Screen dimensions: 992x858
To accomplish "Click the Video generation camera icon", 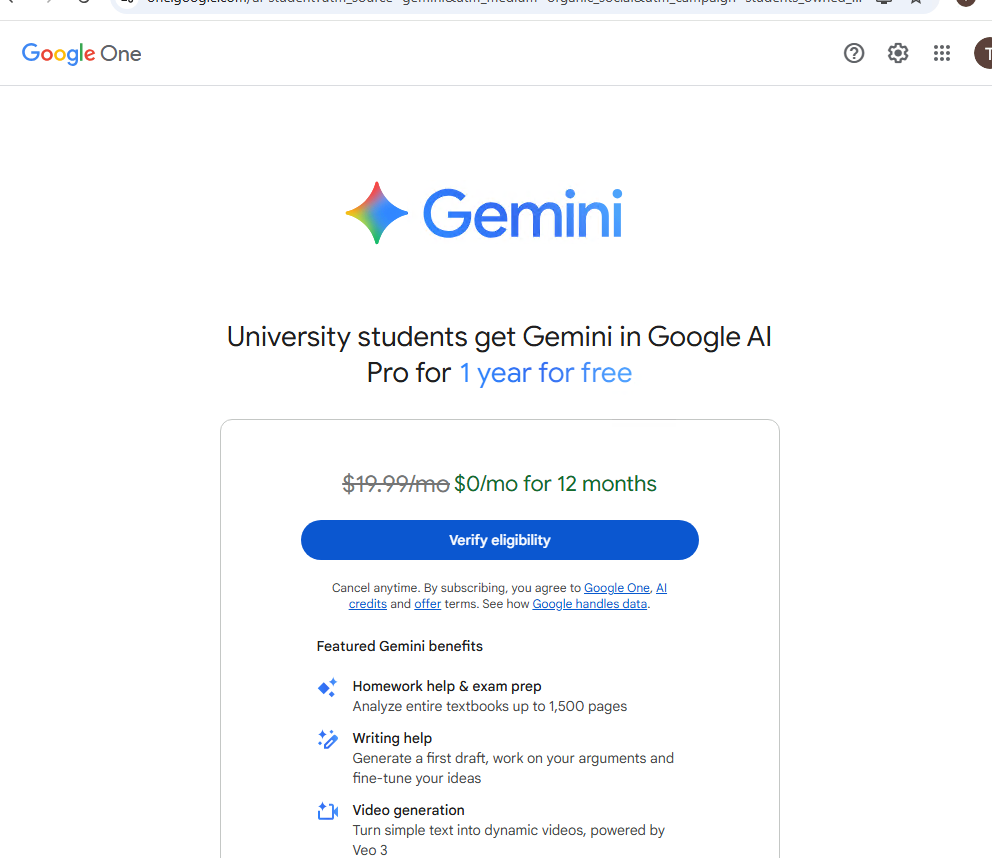I will click(x=327, y=812).
